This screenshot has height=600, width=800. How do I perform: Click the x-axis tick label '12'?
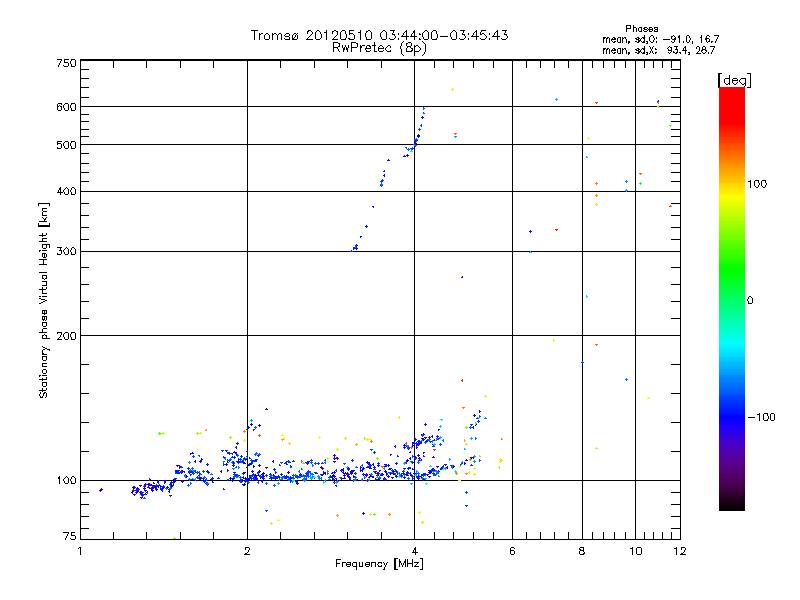pyautogui.click(x=680, y=551)
